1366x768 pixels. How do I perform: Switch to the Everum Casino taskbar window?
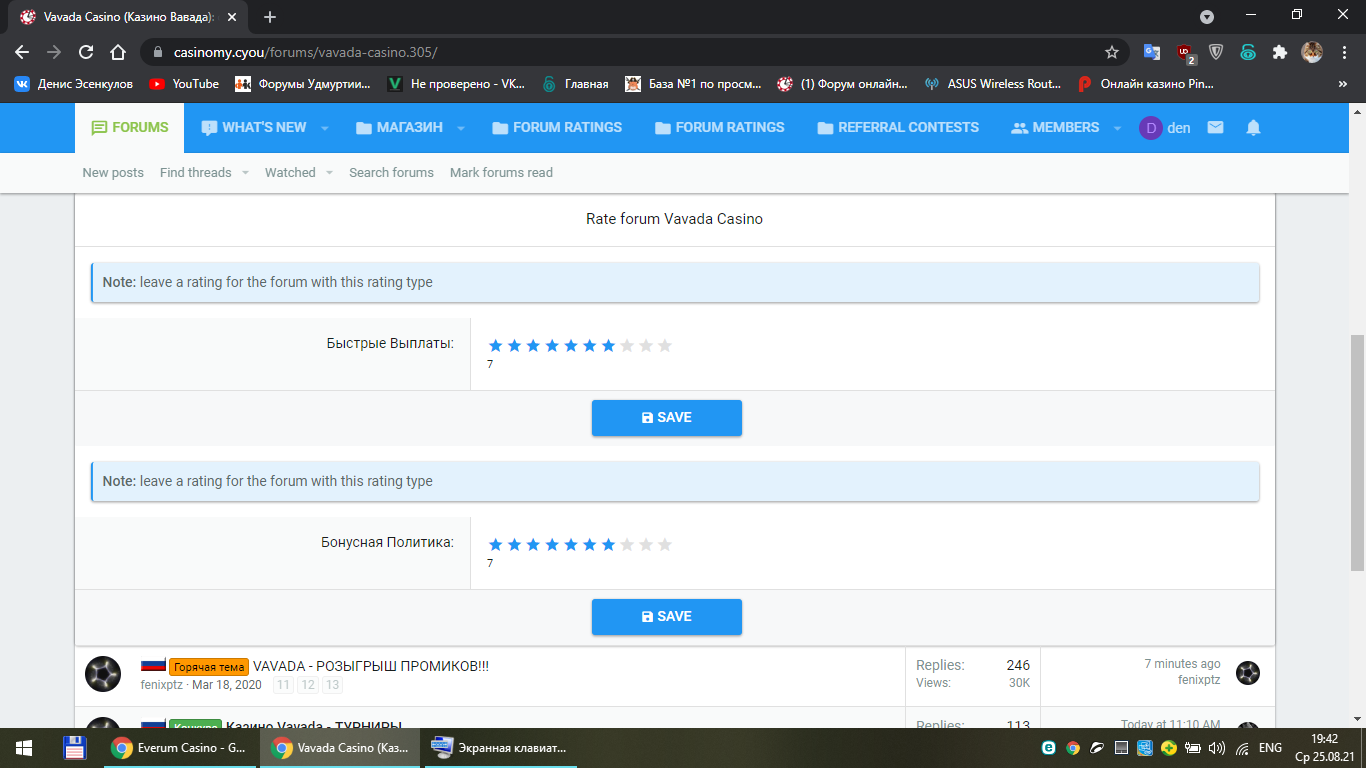181,747
